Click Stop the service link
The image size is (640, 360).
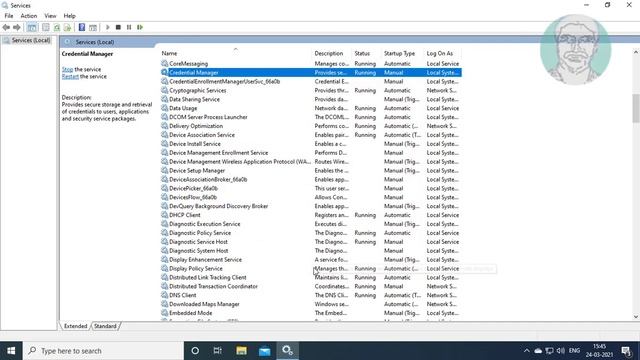click(67, 69)
